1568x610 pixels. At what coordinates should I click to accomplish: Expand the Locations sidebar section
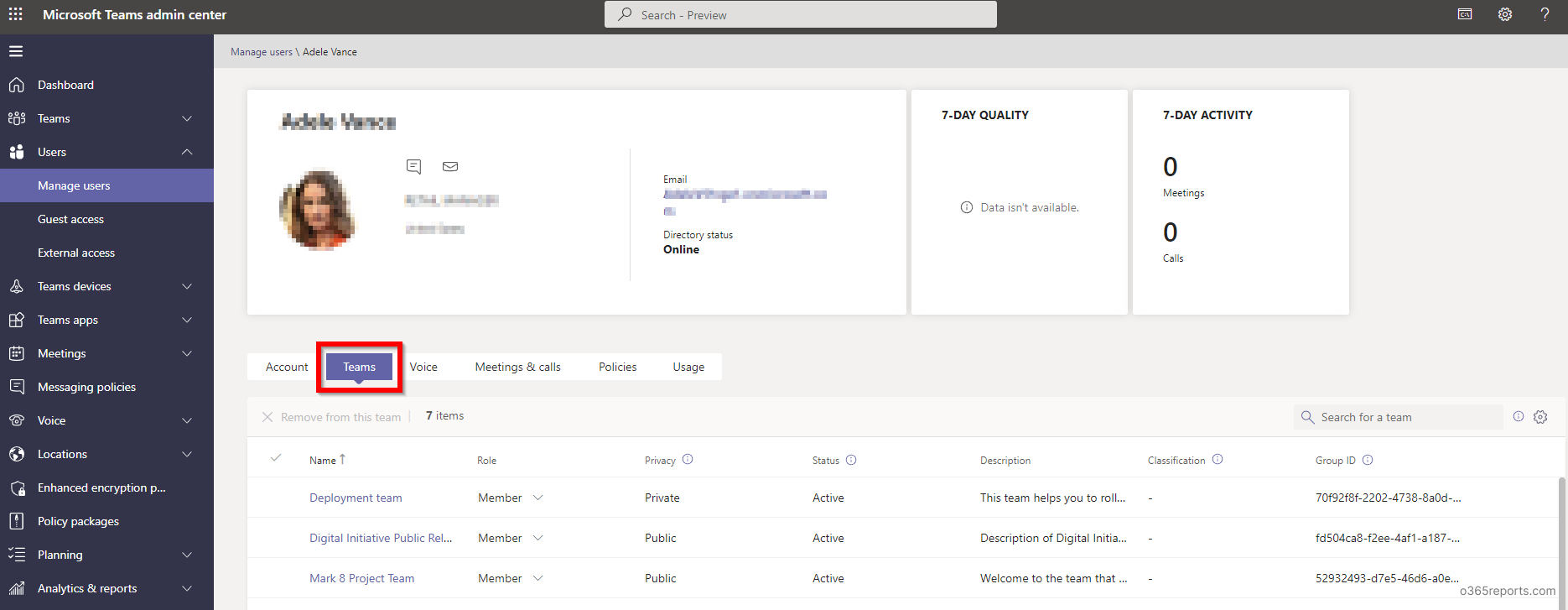(x=187, y=454)
